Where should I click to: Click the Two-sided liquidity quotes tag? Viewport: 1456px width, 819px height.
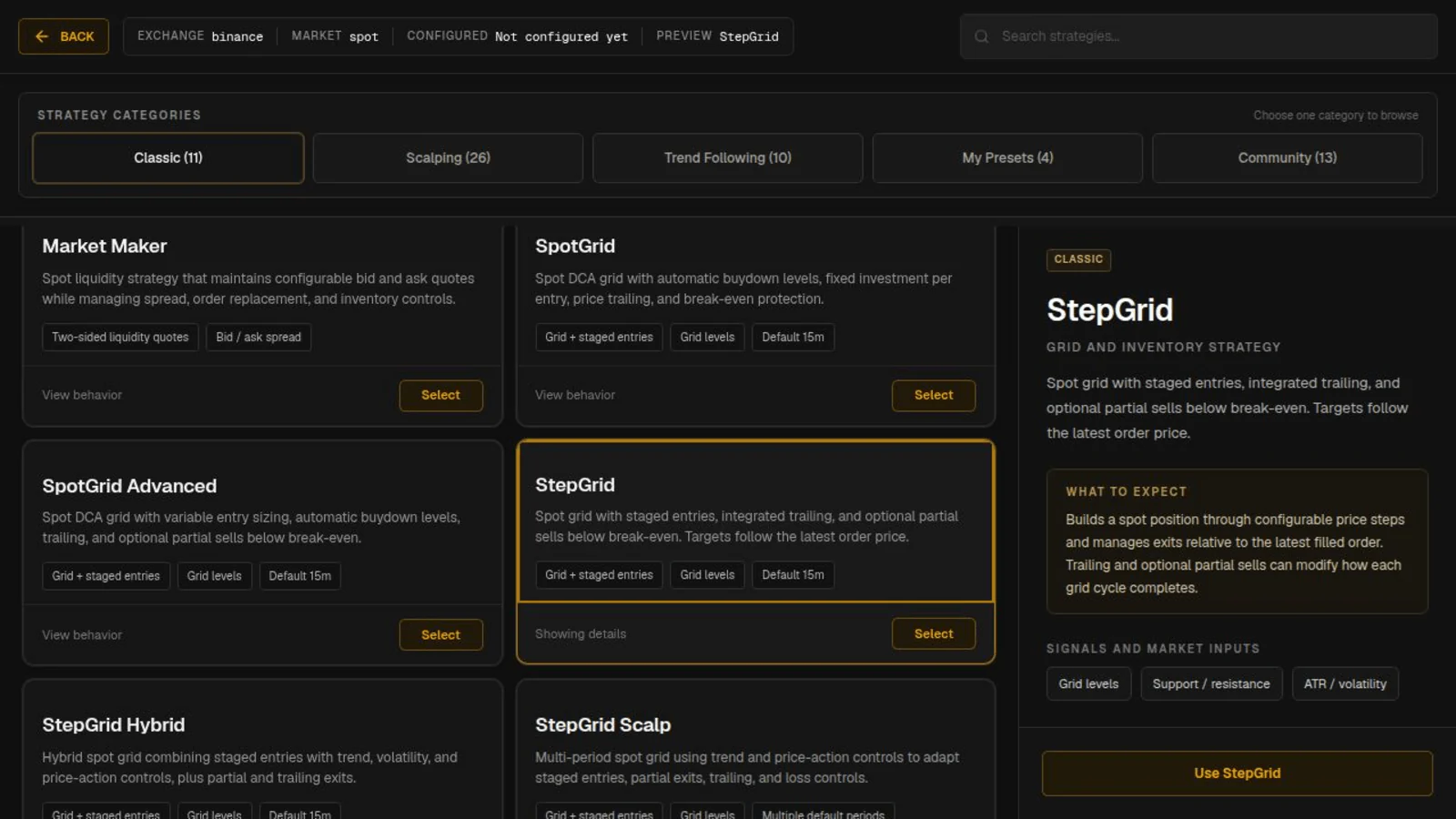pyautogui.click(x=120, y=337)
